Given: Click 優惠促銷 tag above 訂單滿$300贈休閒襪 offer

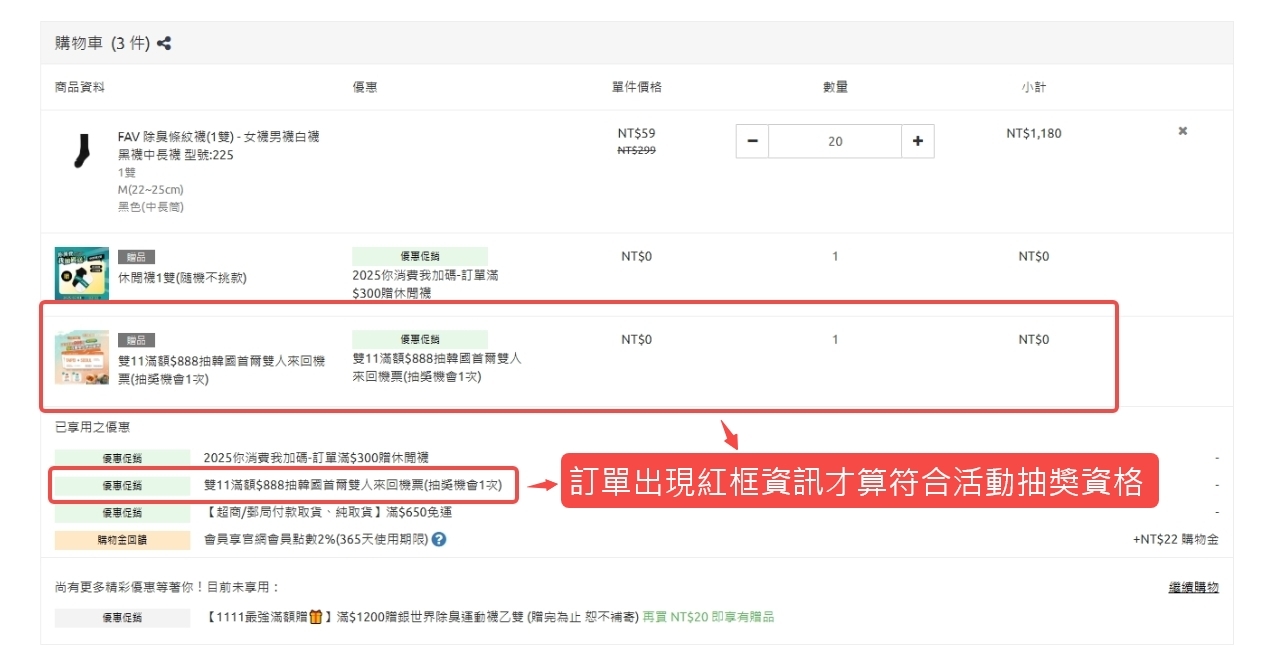Looking at the screenshot, I should (419, 257).
